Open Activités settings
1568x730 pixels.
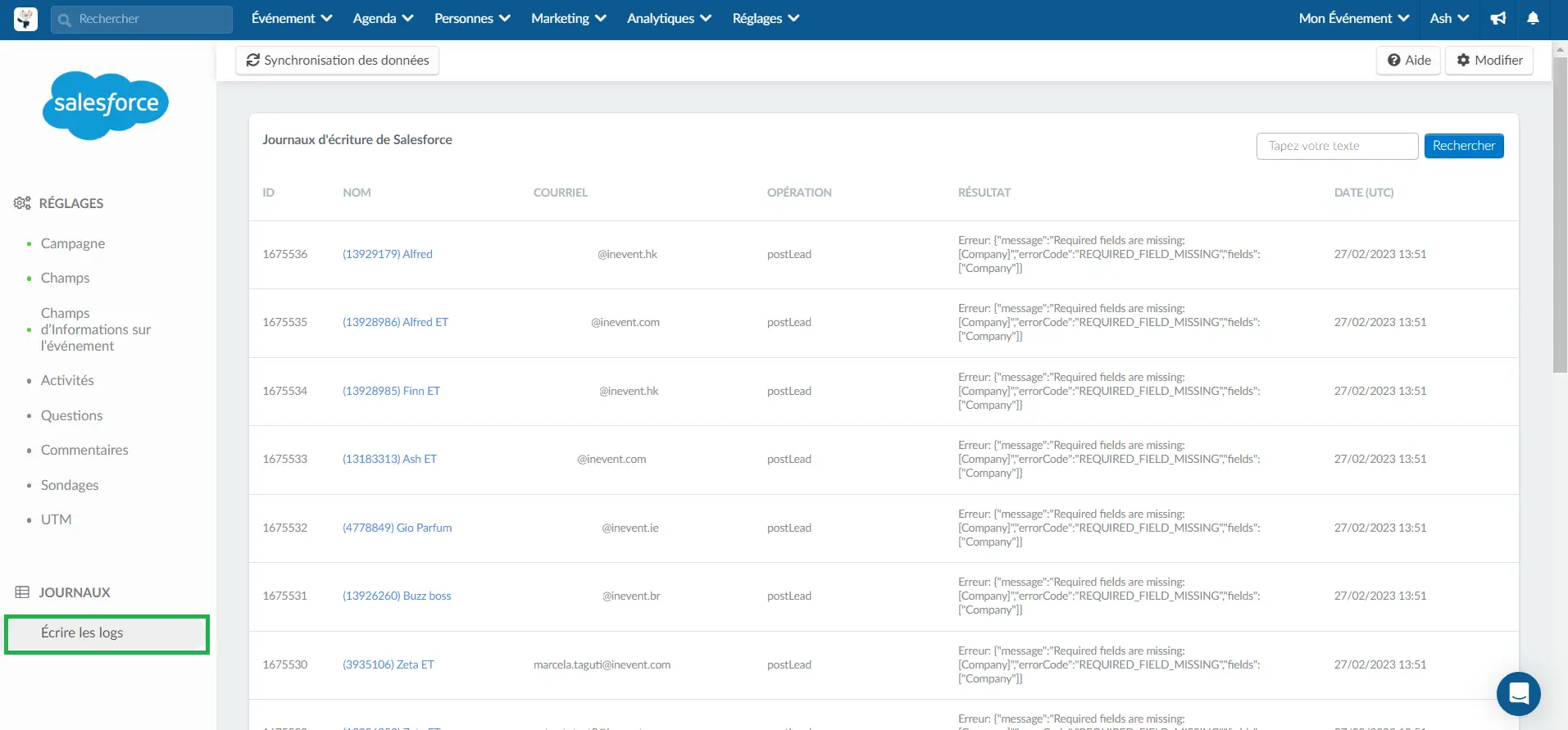[67, 380]
